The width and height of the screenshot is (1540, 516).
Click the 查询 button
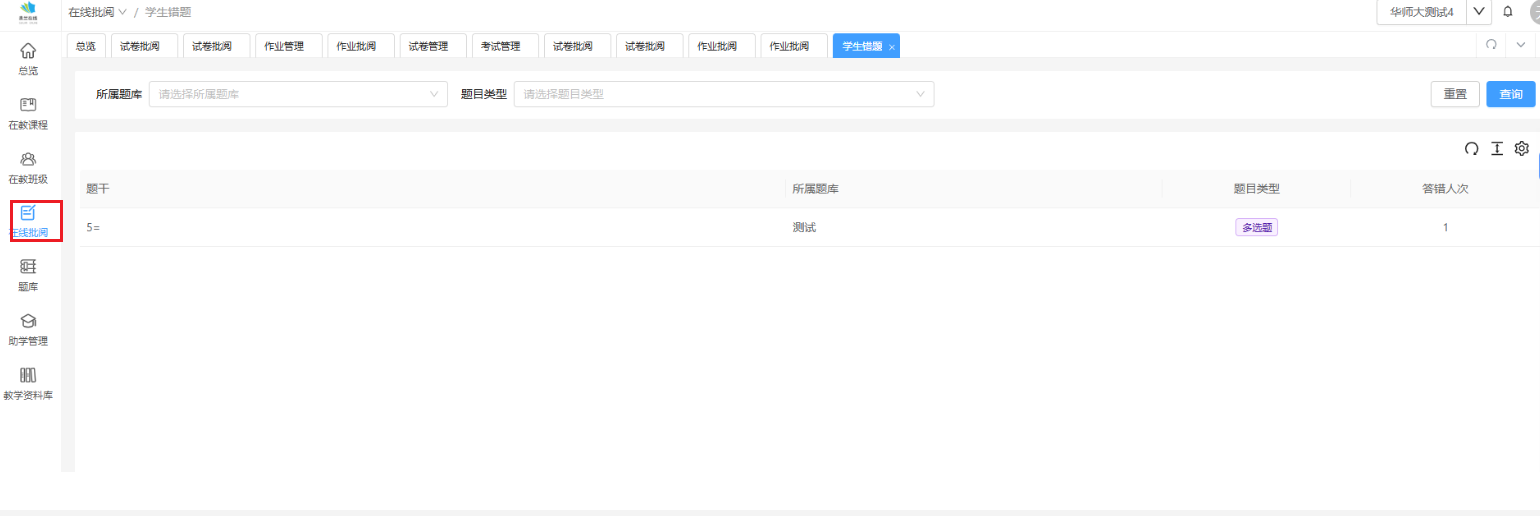point(1510,94)
